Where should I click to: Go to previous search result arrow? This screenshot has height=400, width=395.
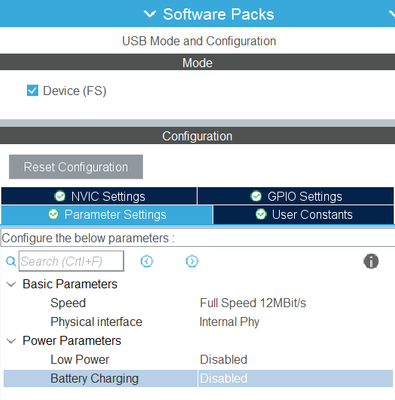coord(147,261)
